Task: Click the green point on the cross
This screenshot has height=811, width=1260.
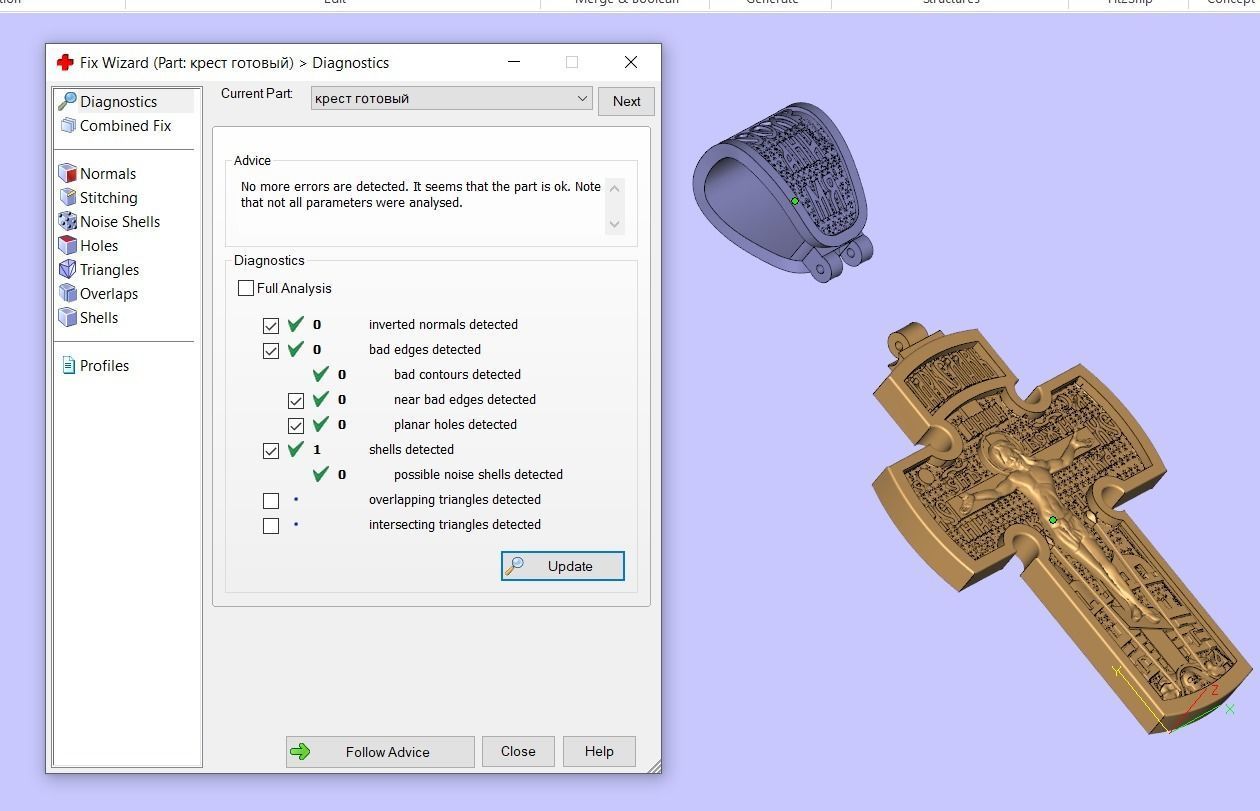Action: pyautogui.click(x=1053, y=520)
